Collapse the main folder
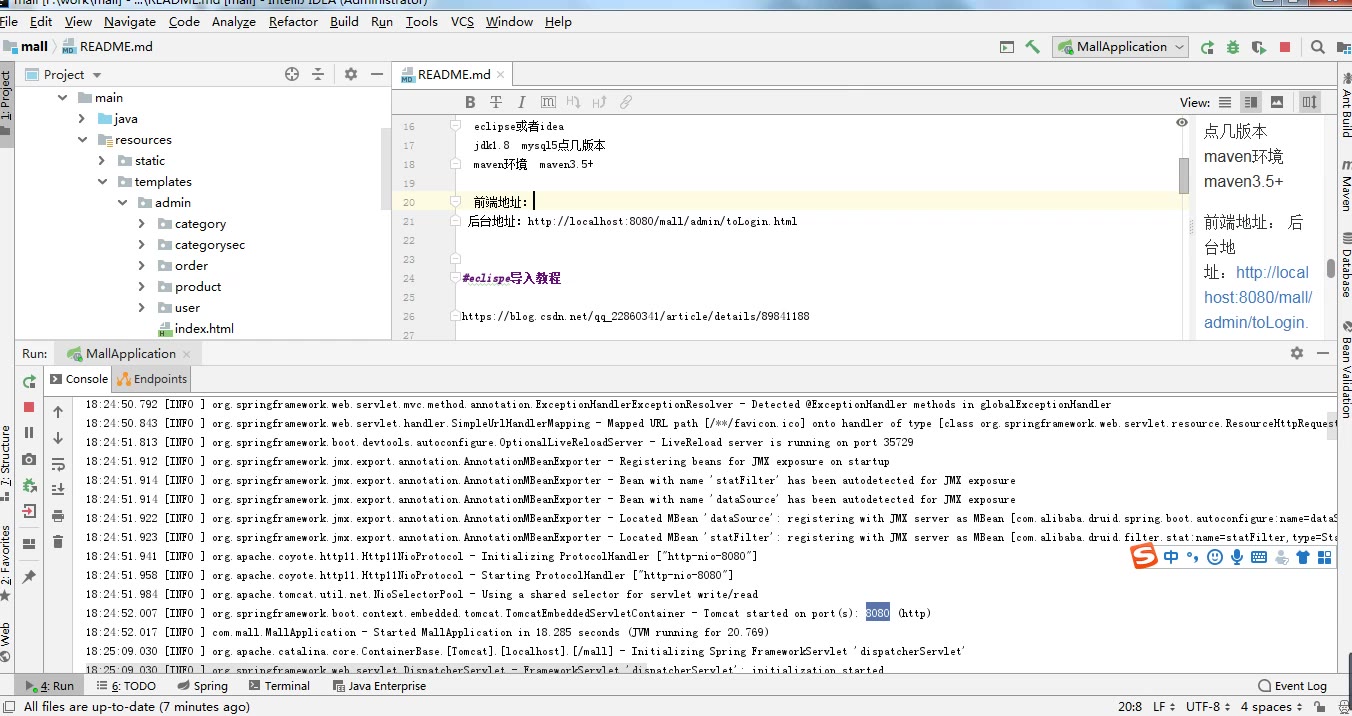Image resolution: width=1352 pixels, height=716 pixels. (62, 98)
